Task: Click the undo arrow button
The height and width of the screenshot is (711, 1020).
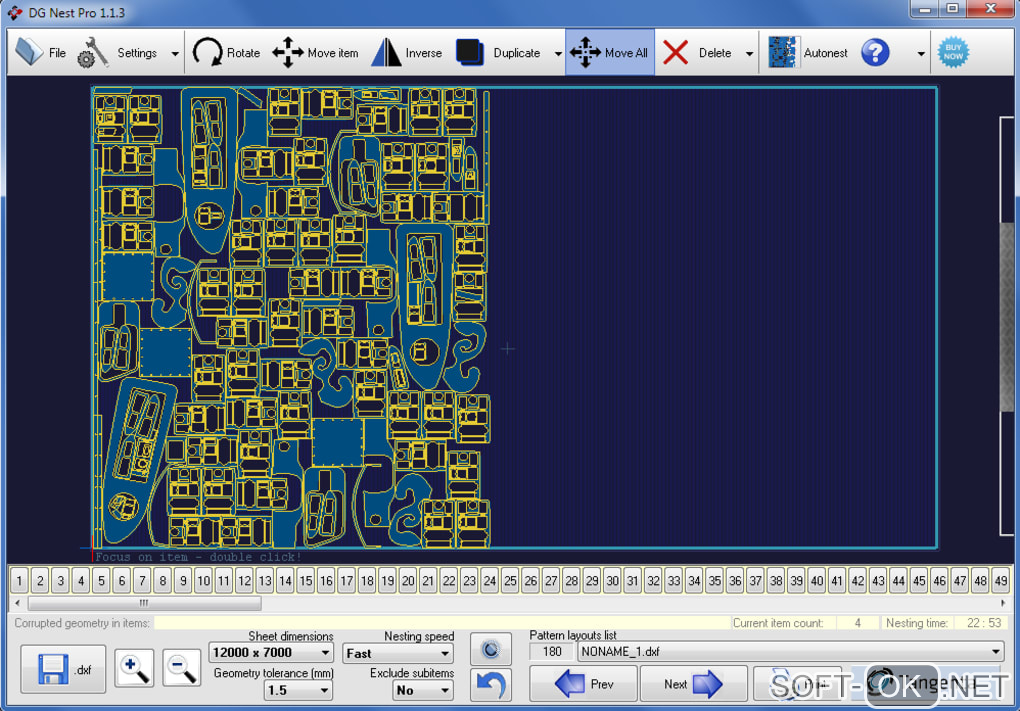Action: (490, 685)
